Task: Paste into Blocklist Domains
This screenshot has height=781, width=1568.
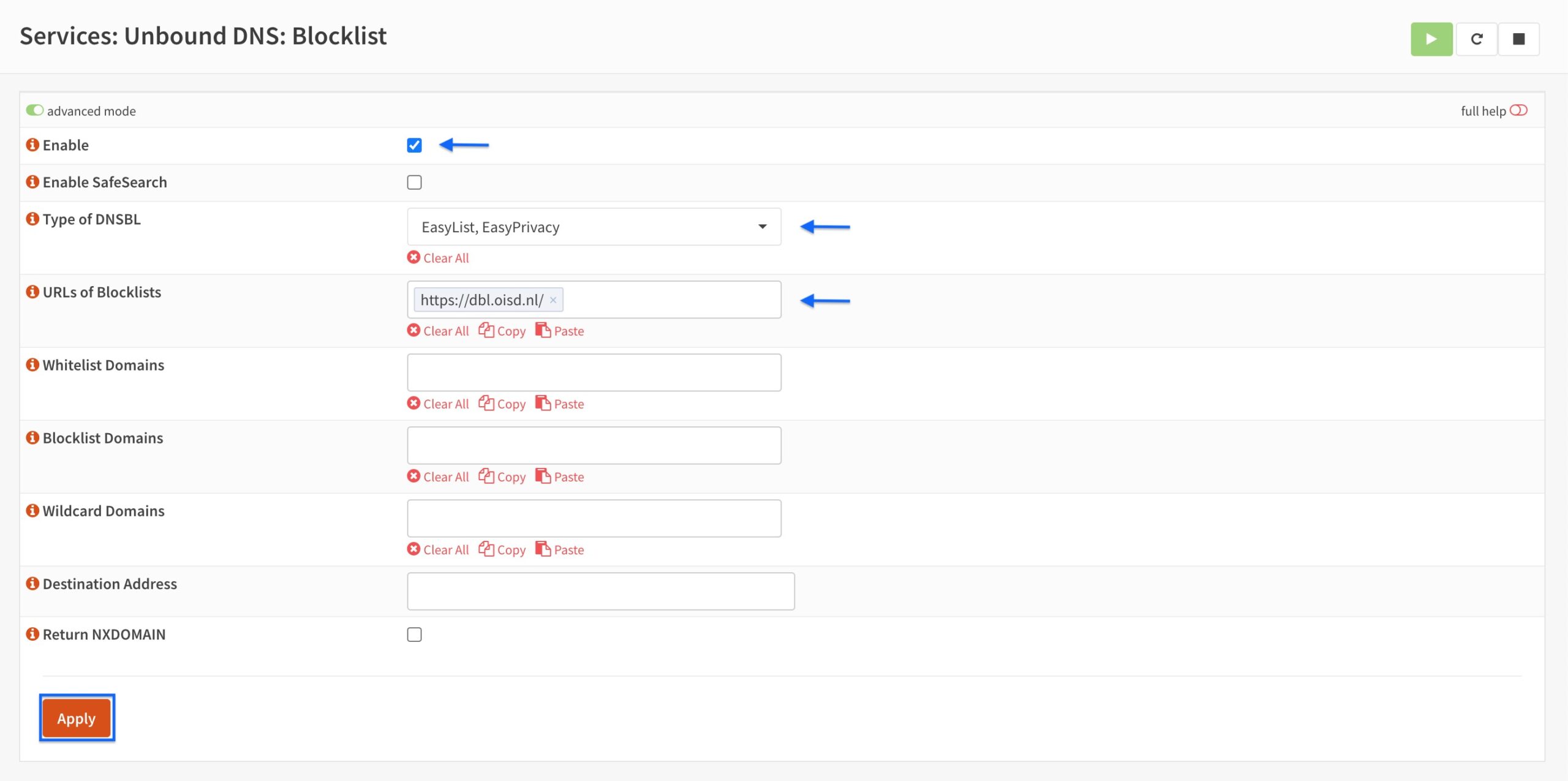Action: click(560, 477)
